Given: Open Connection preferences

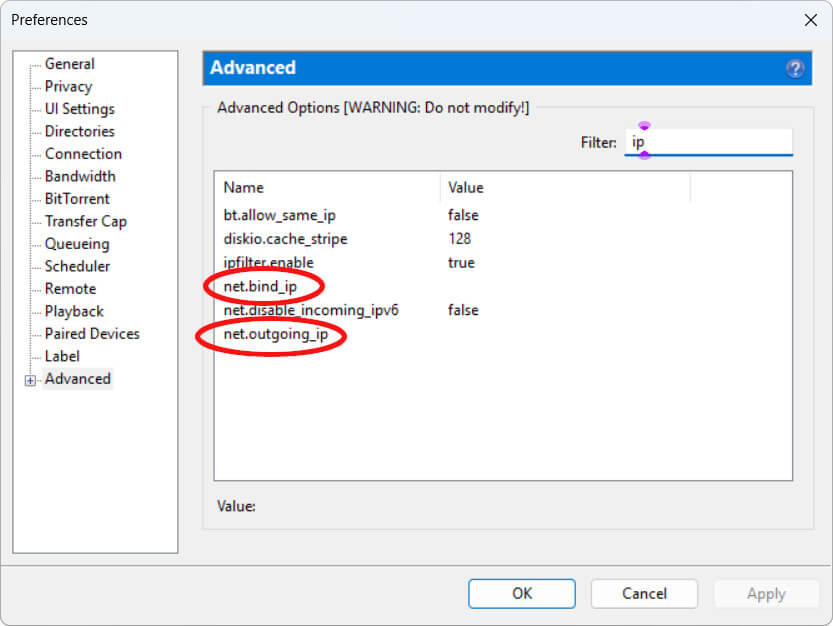Looking at the screenshot, I should coord(83,154).
